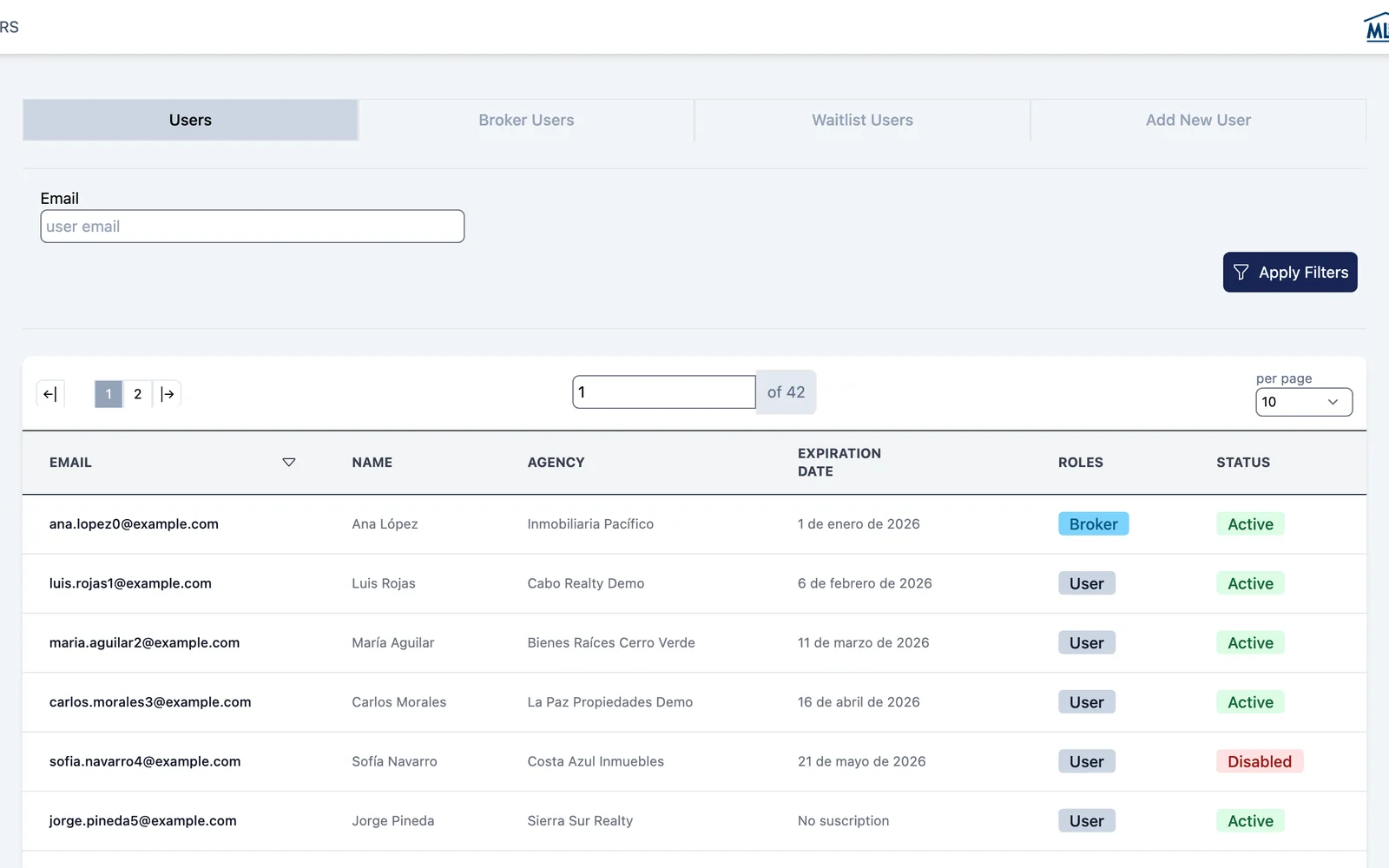Select page 1 in pagination

click(109, 394)
